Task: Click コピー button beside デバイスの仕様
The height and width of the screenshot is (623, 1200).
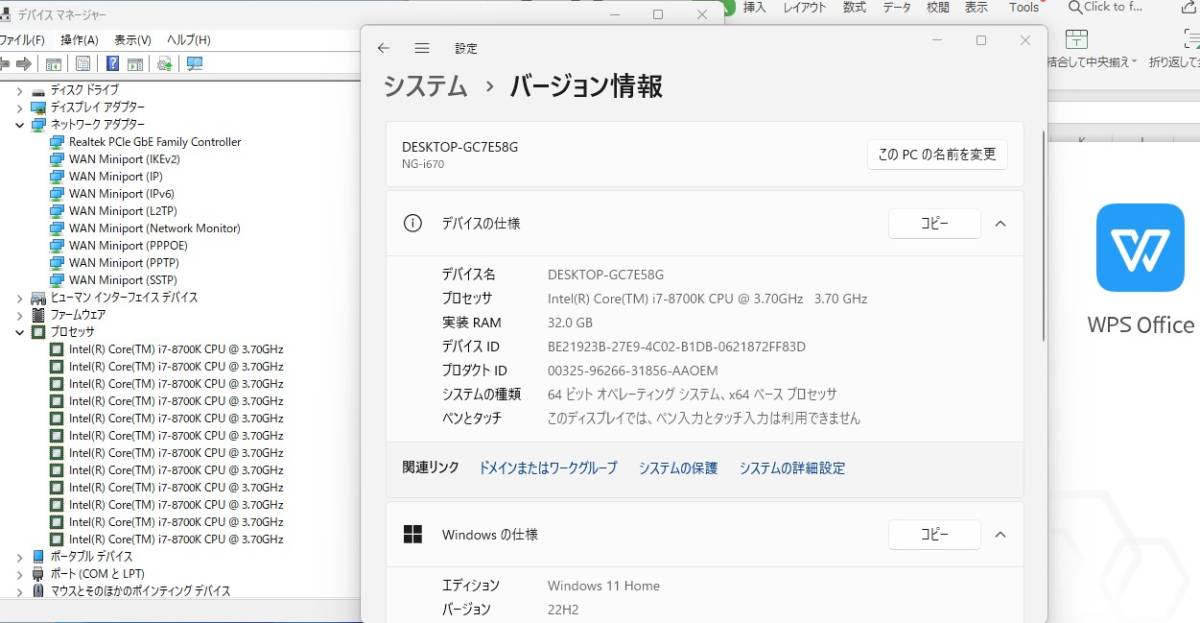Action: (x=934, y=224)
